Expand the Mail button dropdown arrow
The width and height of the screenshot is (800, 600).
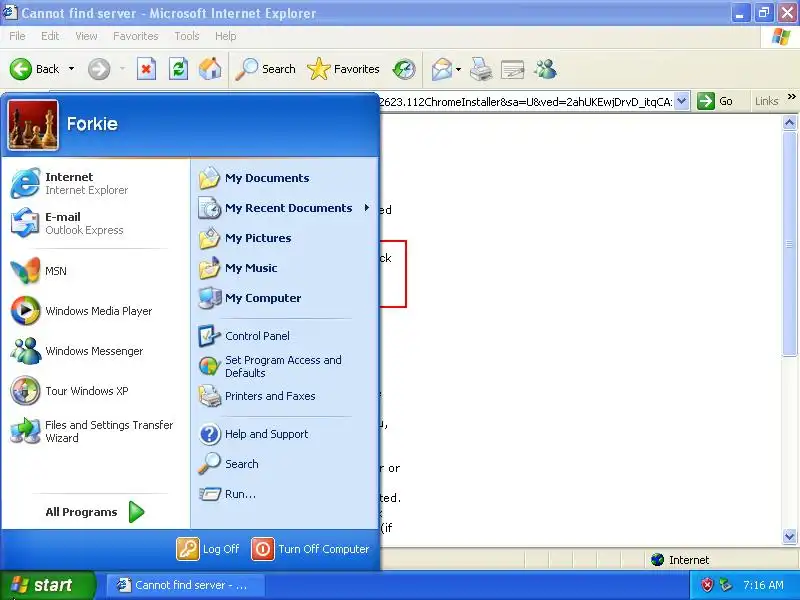(x=458, y=69)
